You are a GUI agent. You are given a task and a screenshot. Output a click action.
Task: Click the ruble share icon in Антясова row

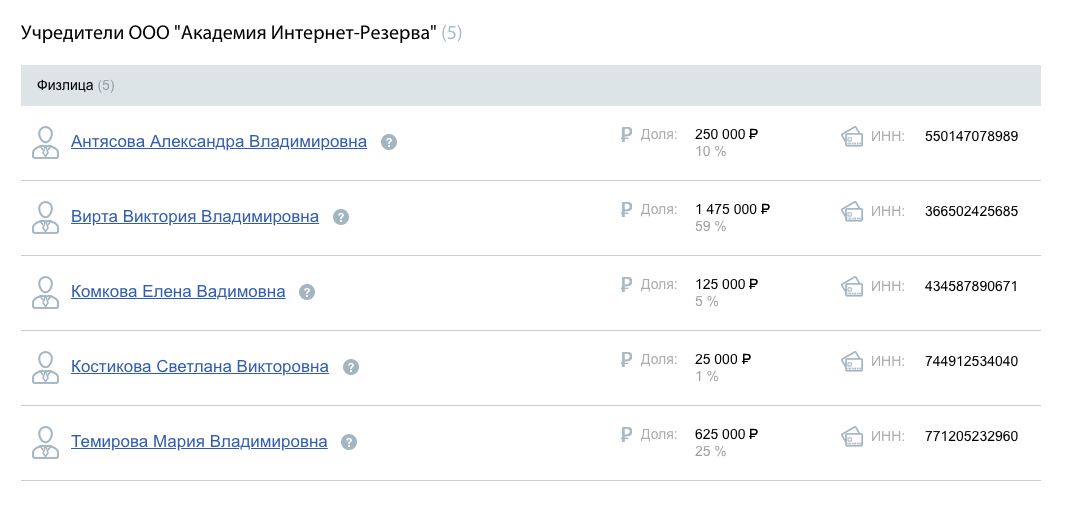click(627, 135)
